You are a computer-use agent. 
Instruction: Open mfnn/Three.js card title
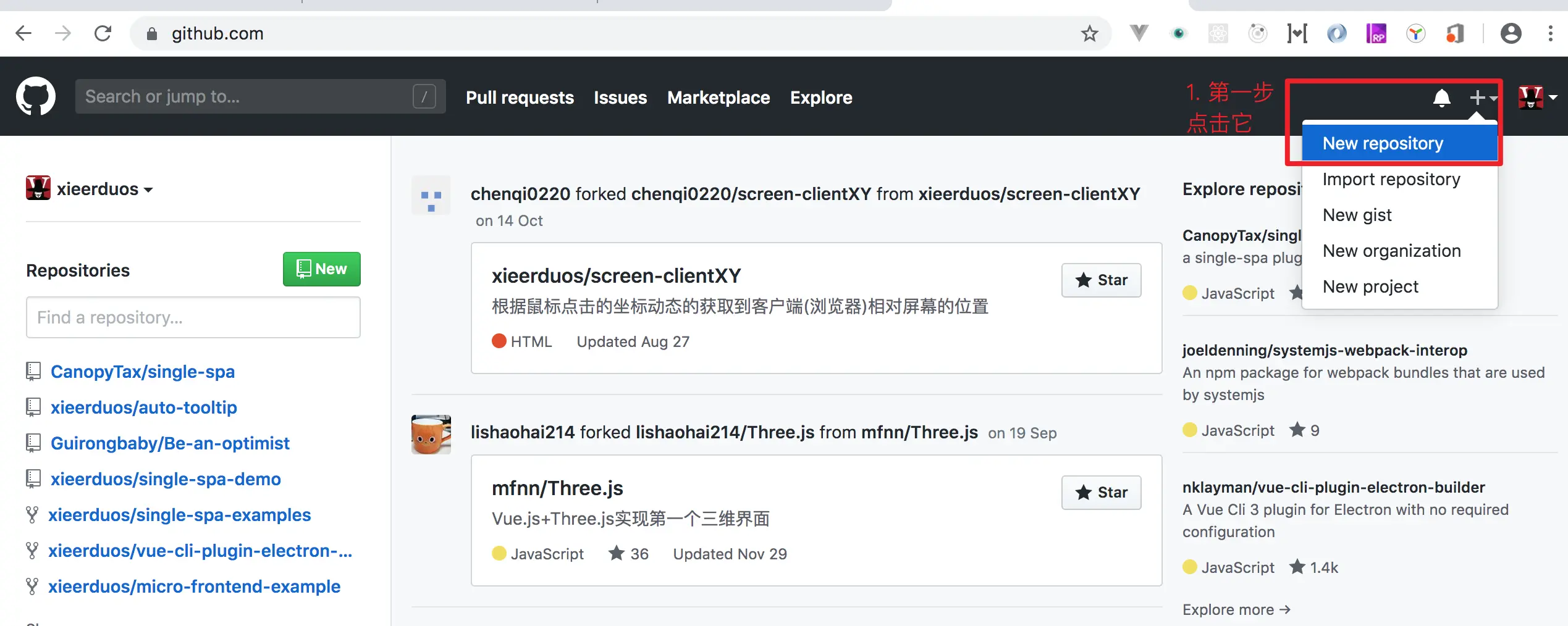click(x=557, y=488)
